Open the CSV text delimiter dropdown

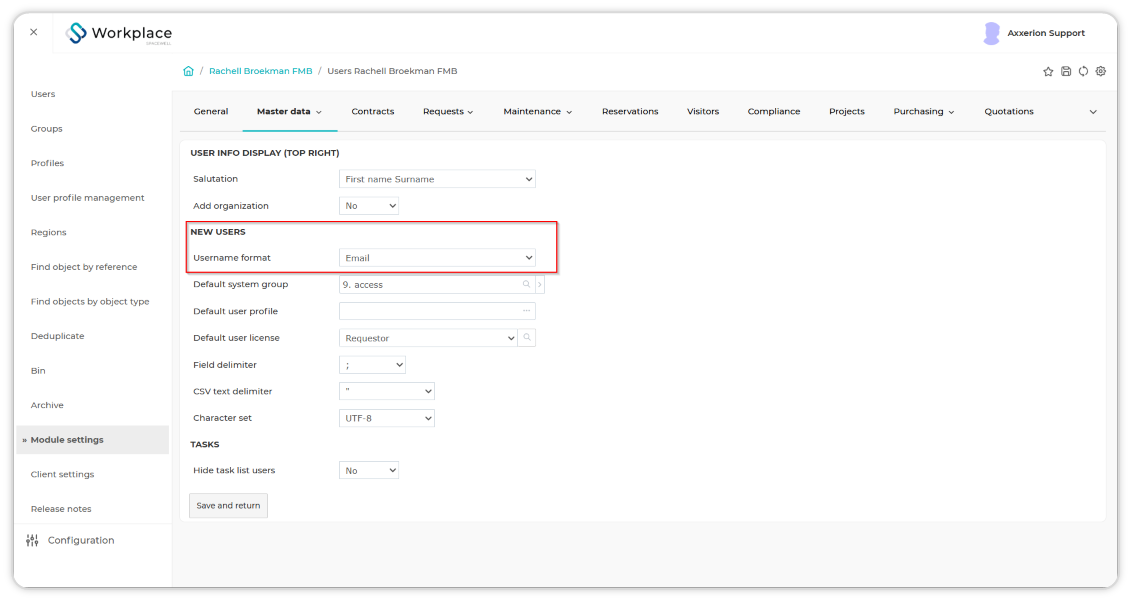click(387, 391)
